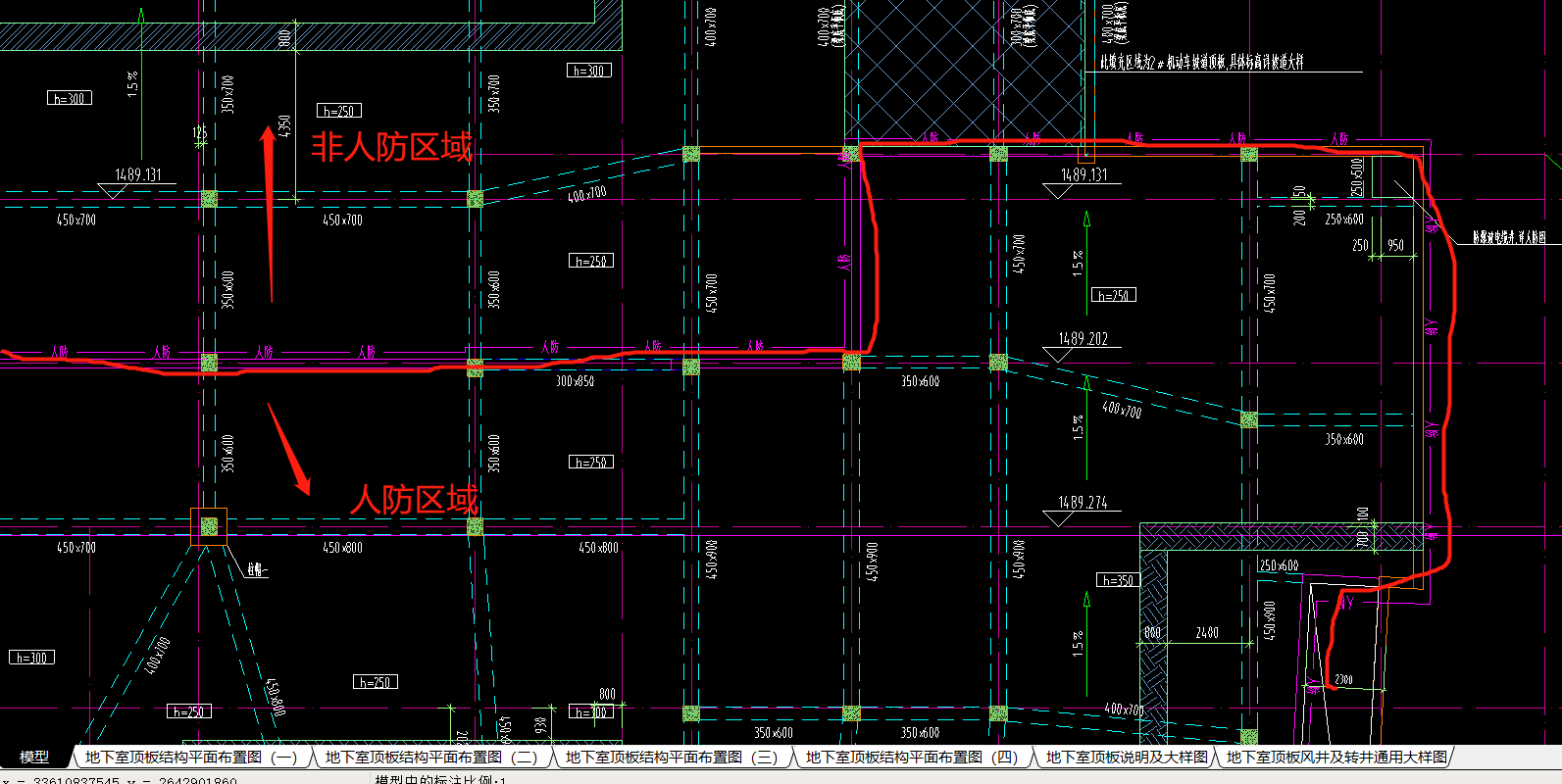This screenshot has height=784, width=1562.
Task: Select the elevation text 1489.274
Action: tap(1083, 503)
